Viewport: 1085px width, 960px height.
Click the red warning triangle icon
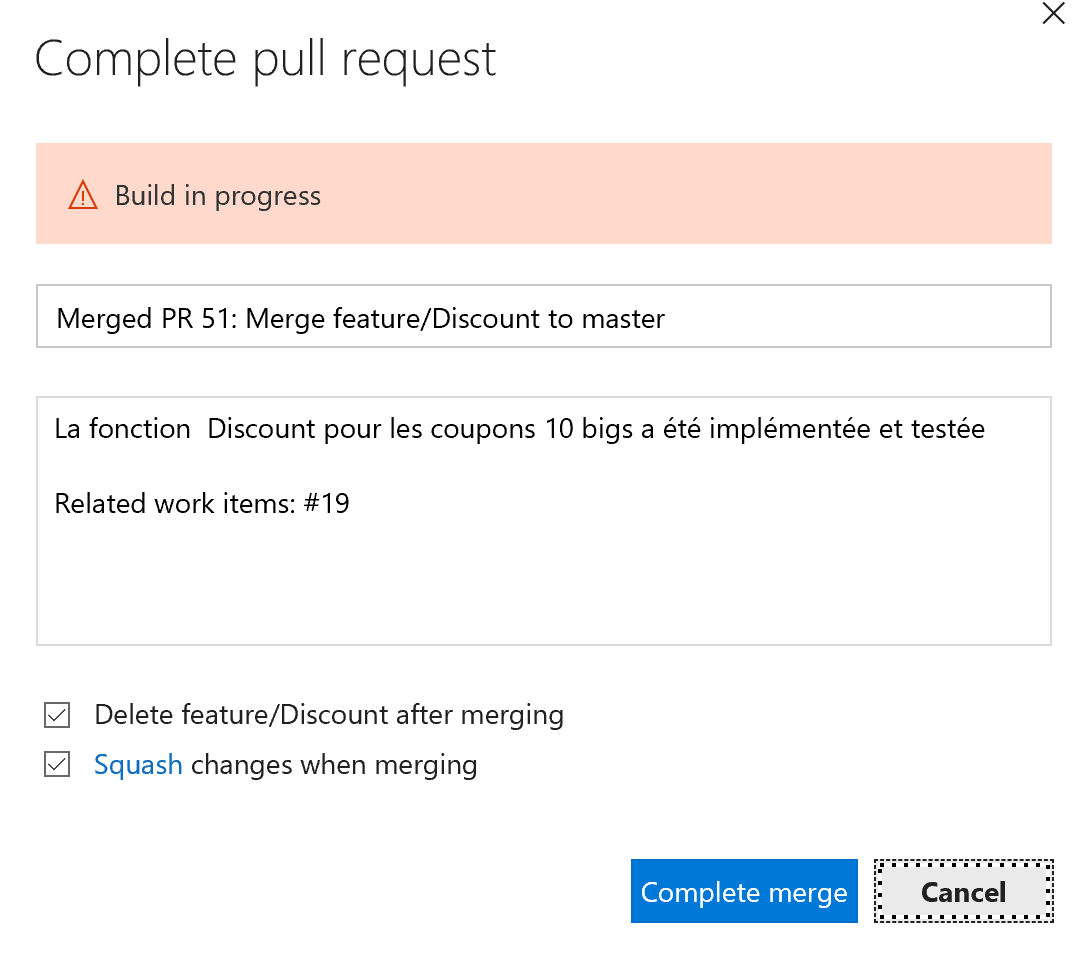click(x=83, y=195)
